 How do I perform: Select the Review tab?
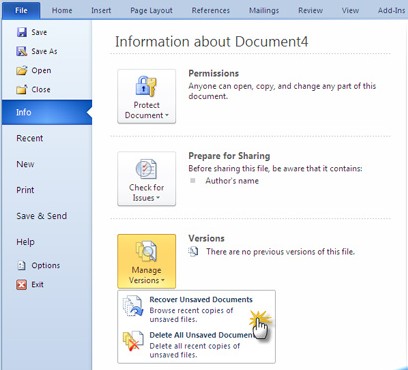click(x=310, y=10)
